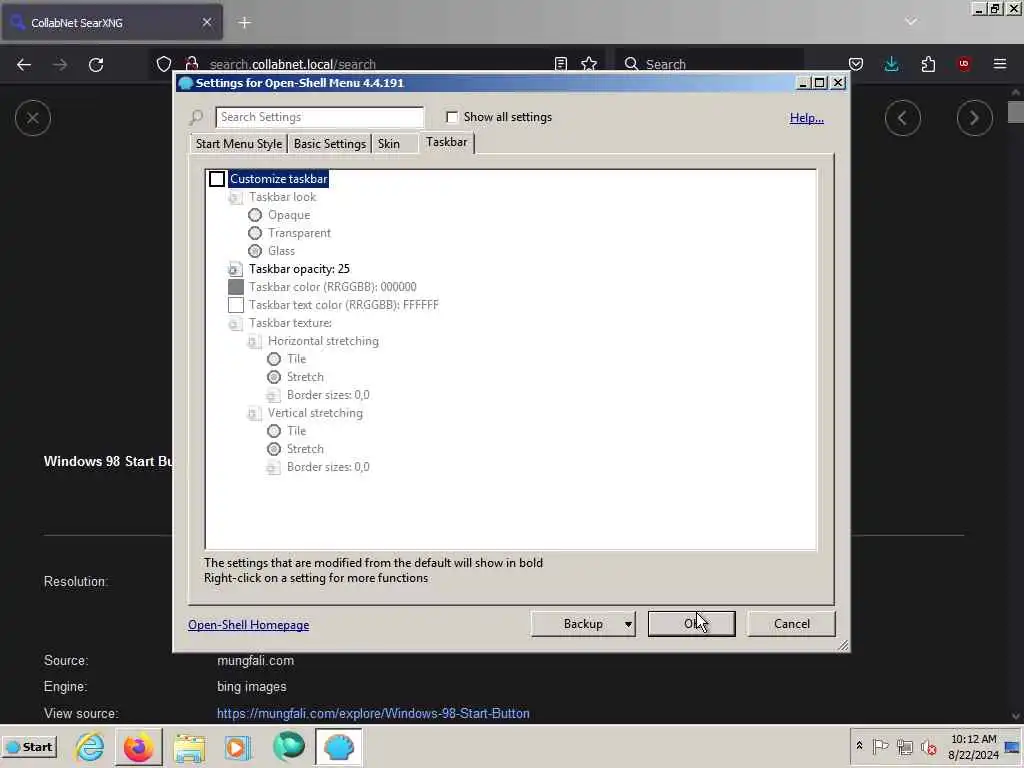Click the muted volume tray icon
The width and height of the screenshot is (1024, 768).
pos(929,746)
